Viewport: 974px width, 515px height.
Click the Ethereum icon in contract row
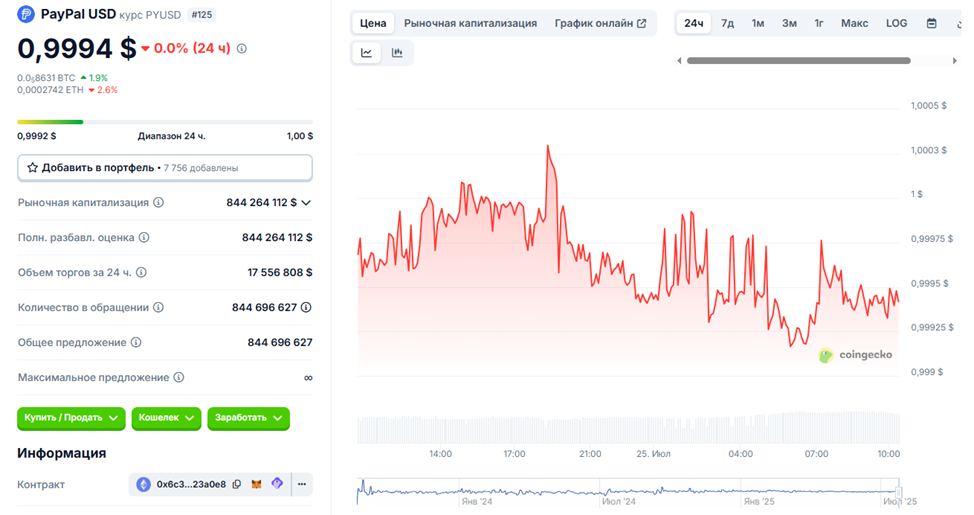point(143,485)
